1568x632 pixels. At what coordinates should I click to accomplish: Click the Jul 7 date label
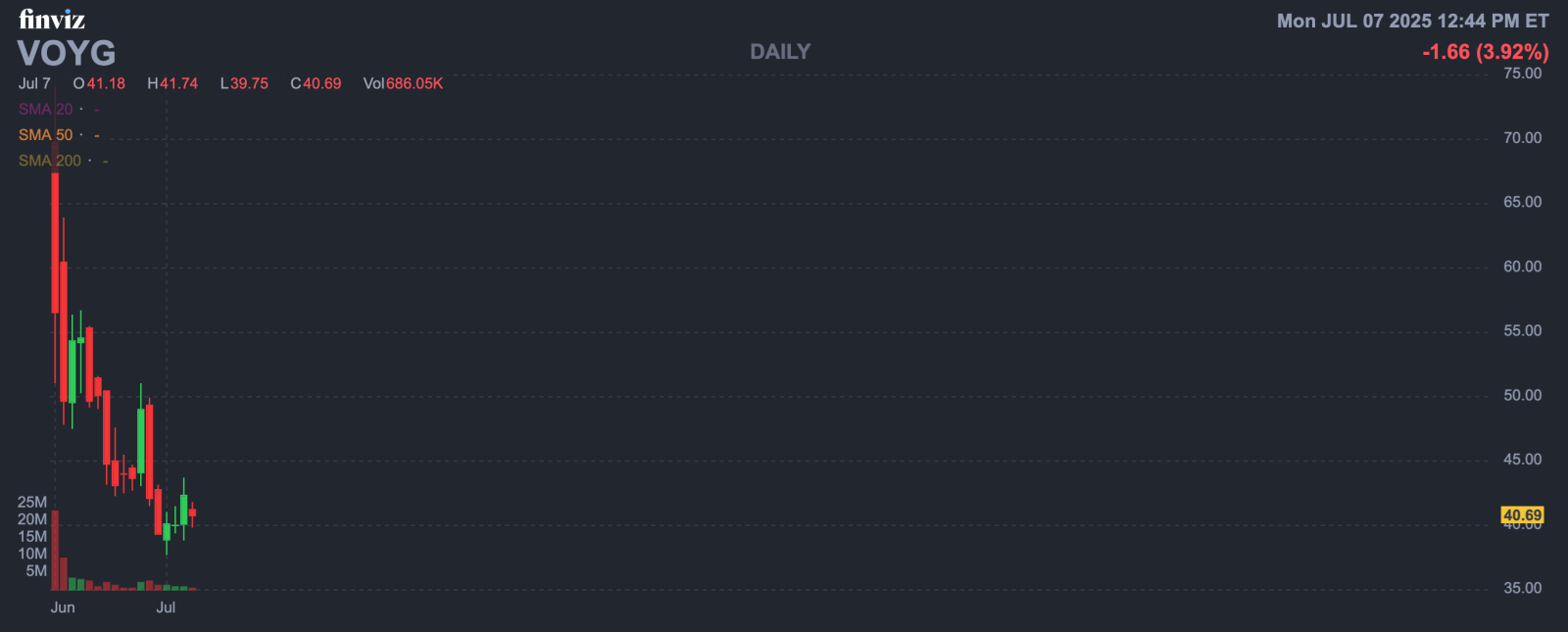(x=34, y=84)
